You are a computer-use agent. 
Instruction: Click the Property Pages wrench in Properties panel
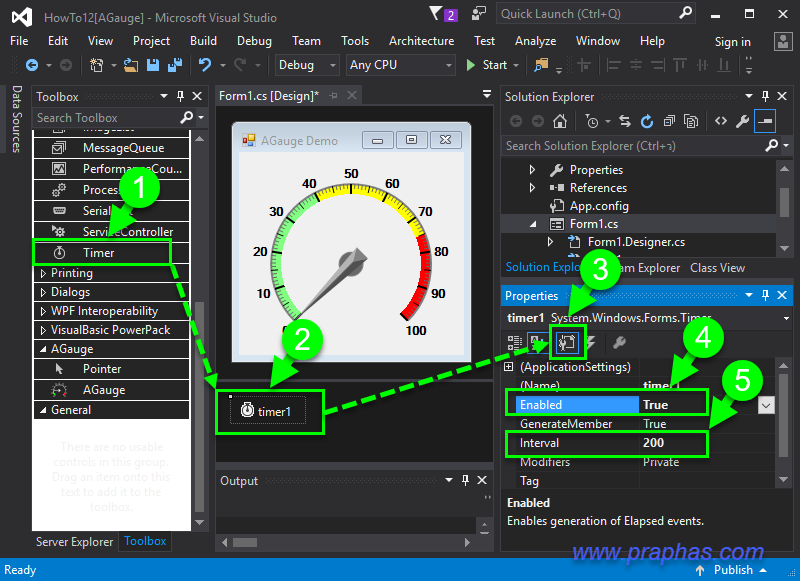pos(619,343)
